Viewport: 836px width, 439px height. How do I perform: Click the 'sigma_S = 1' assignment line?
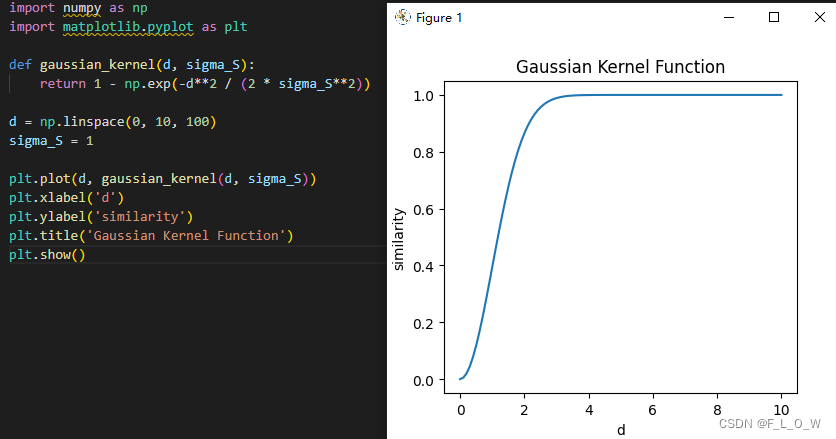point(51,141)
